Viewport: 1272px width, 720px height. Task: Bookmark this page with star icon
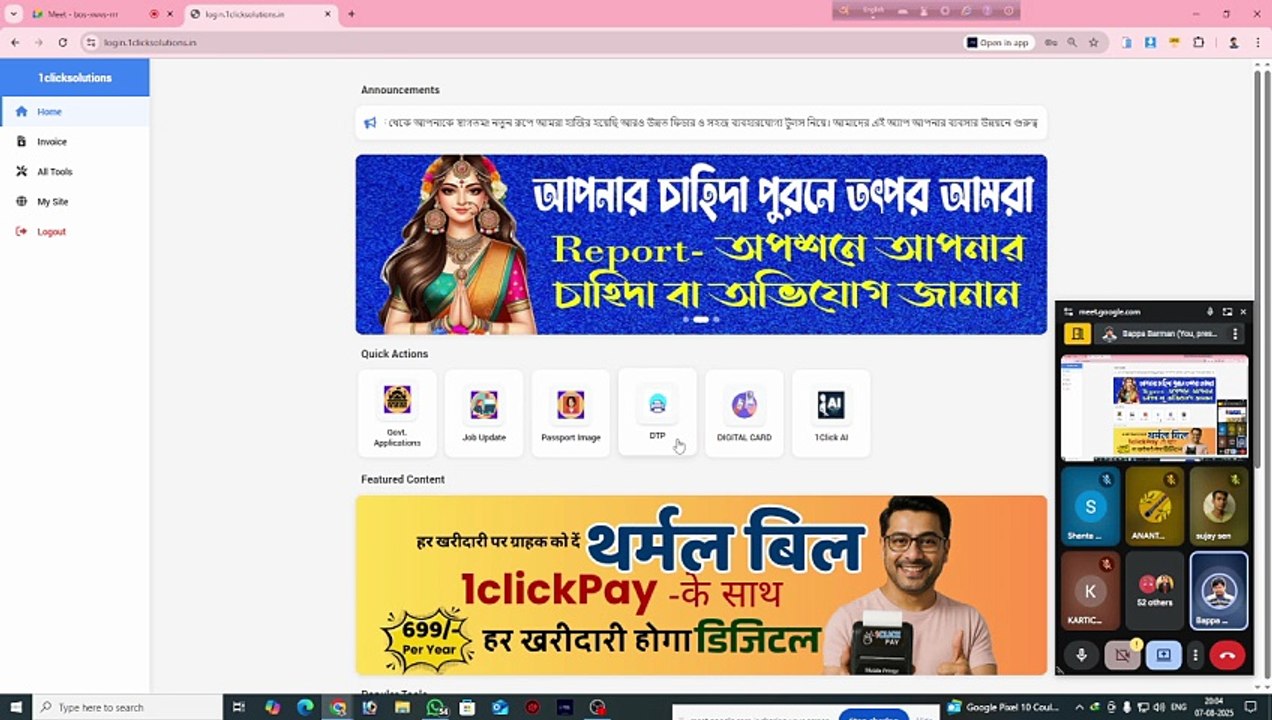(1093, 43)
